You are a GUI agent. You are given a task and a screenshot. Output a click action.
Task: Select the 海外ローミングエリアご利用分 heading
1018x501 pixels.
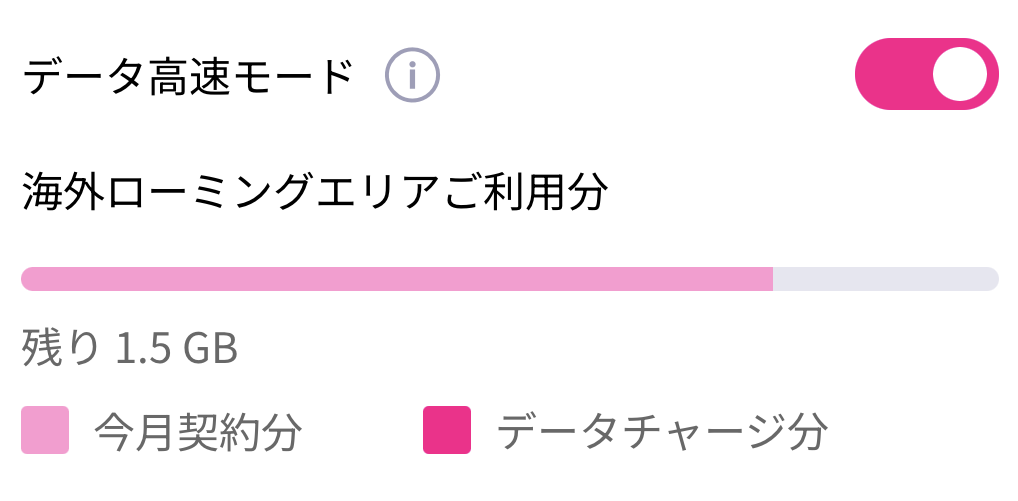point(315,193)
